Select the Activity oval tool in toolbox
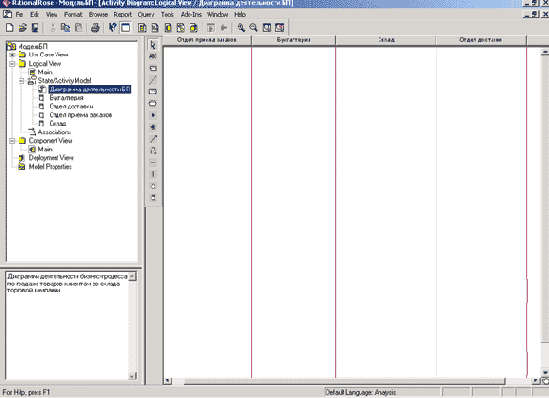Image resolution: width=549 pixels, height=398 pixels. 153,104
